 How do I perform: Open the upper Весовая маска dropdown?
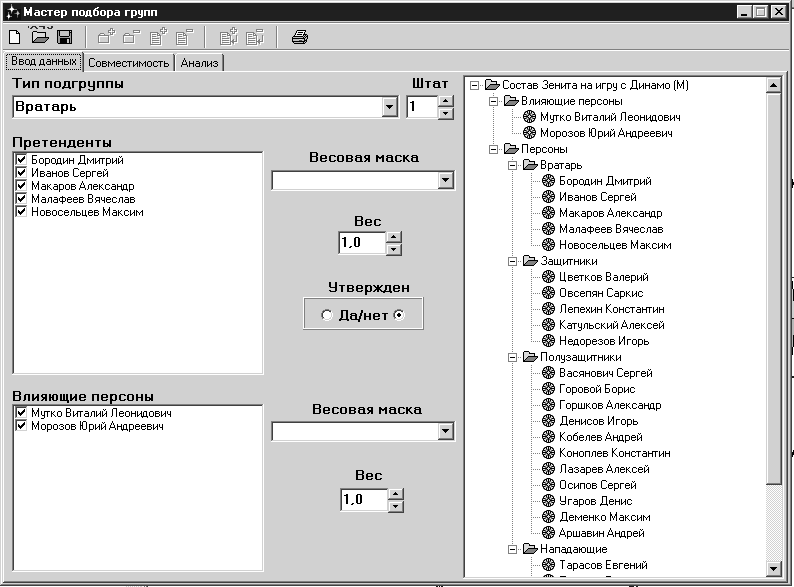pos(445,180)
